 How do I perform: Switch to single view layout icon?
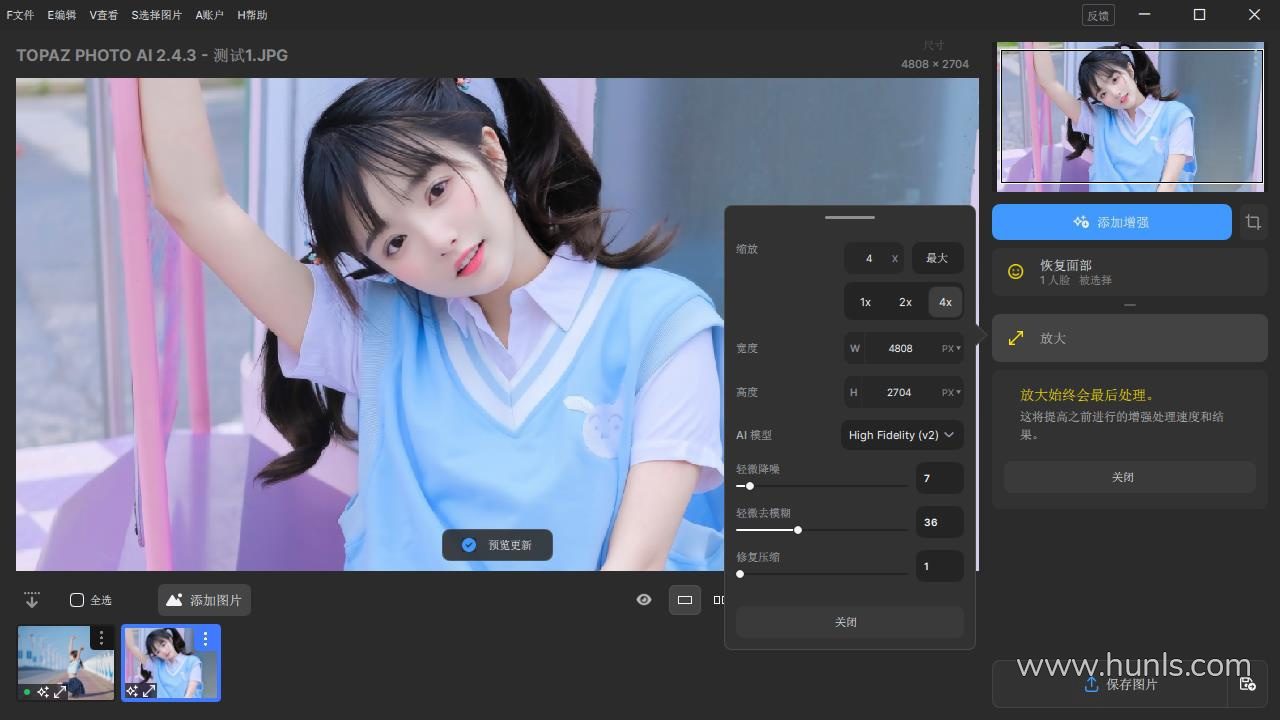(x=684, y=600)
